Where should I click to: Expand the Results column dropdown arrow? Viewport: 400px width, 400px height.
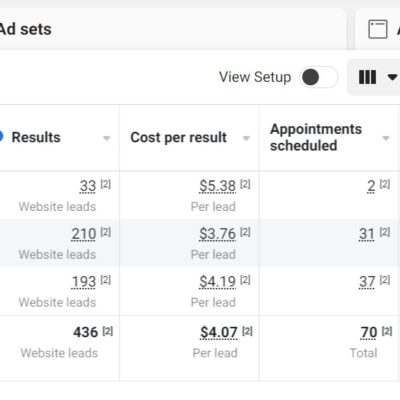pyautogui.click(x=107, y=138)
